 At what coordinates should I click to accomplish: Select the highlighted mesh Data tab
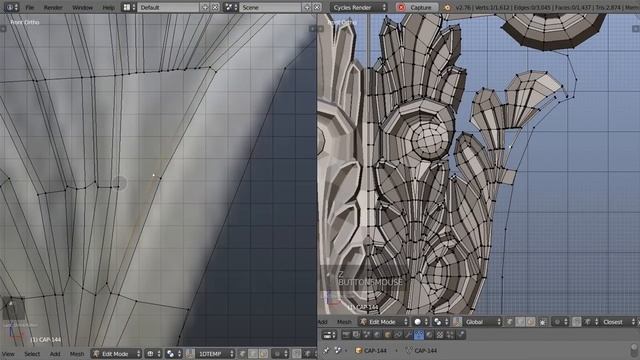(x=419, y=335)
